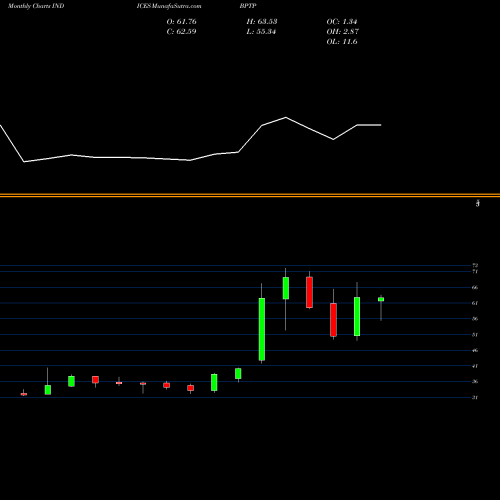This screenshot has height=500, width=500.
Task: Select the orange horizontal divider line
Action: [250, 195]
